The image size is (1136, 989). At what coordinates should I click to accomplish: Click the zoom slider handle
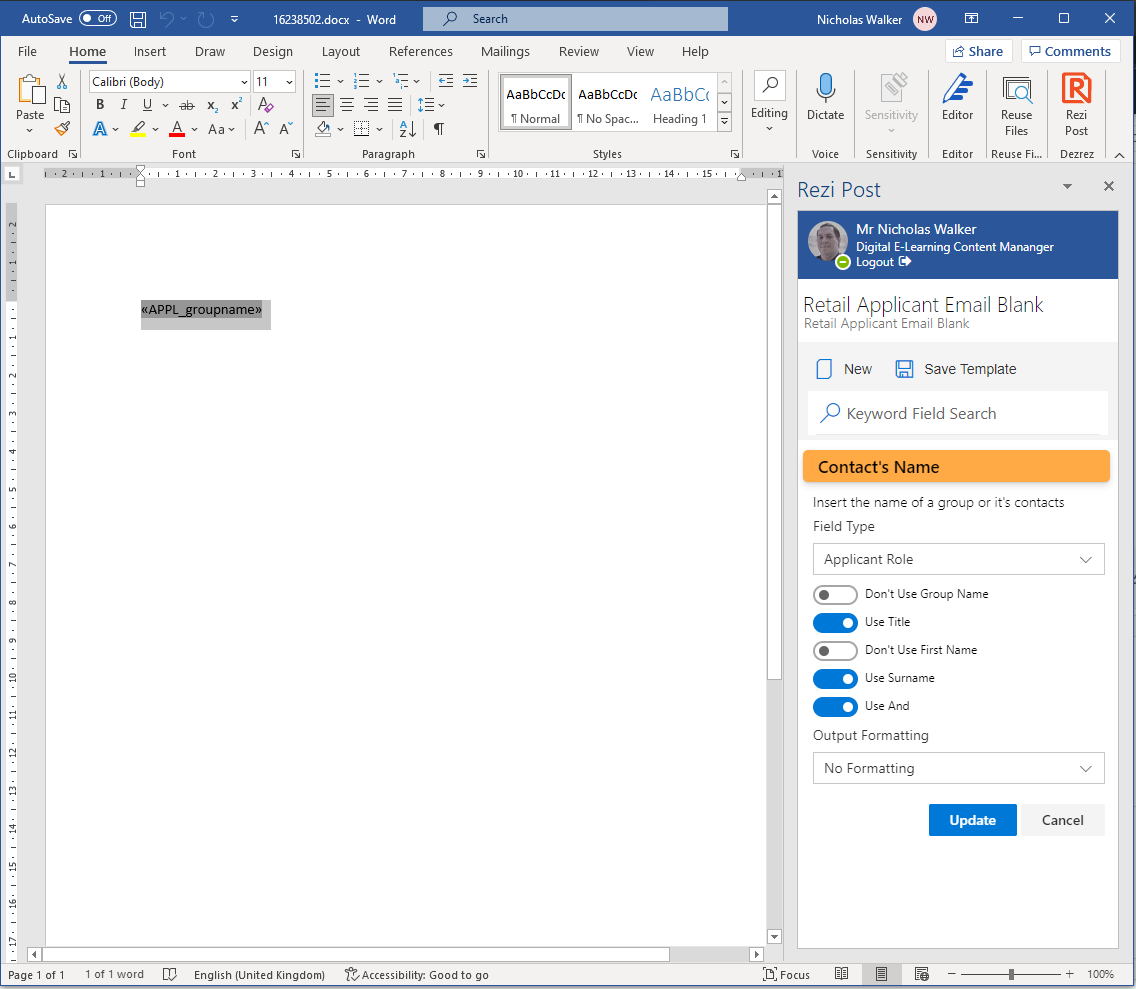click(x=1011, y=975)
